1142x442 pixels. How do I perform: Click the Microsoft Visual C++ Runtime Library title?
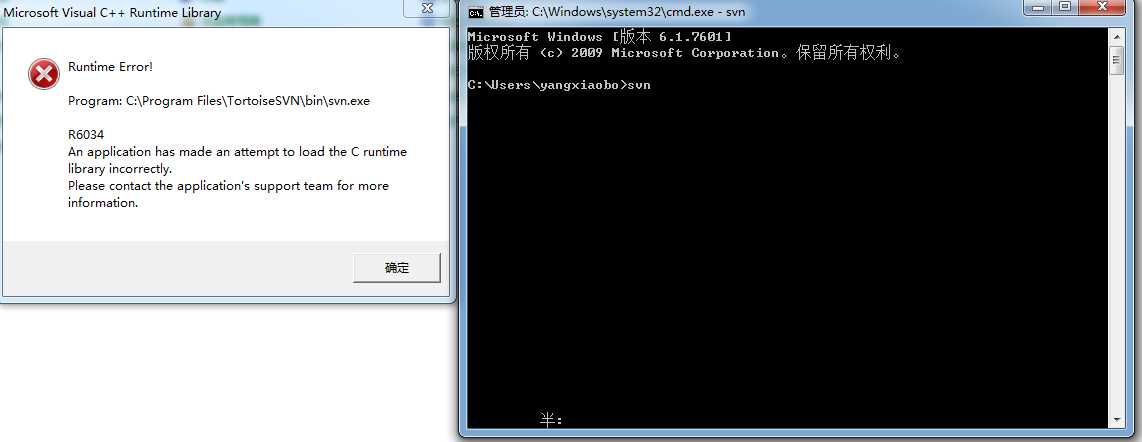click(x=113, y=12)
